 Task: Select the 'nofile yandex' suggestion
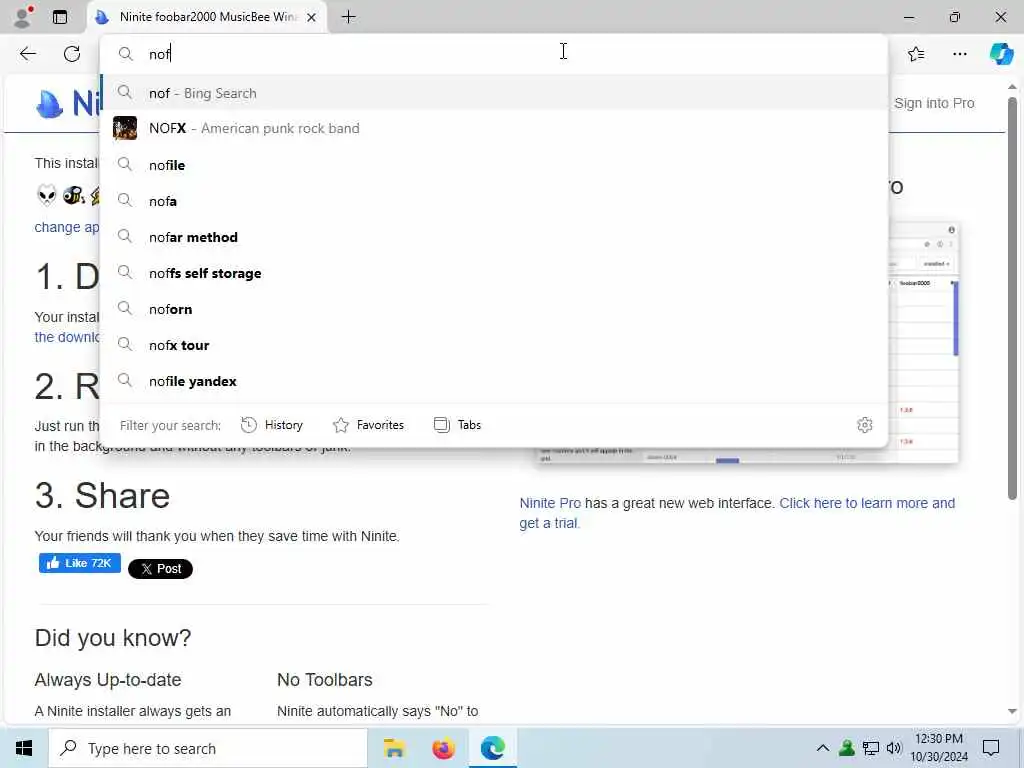pos(493,381)
